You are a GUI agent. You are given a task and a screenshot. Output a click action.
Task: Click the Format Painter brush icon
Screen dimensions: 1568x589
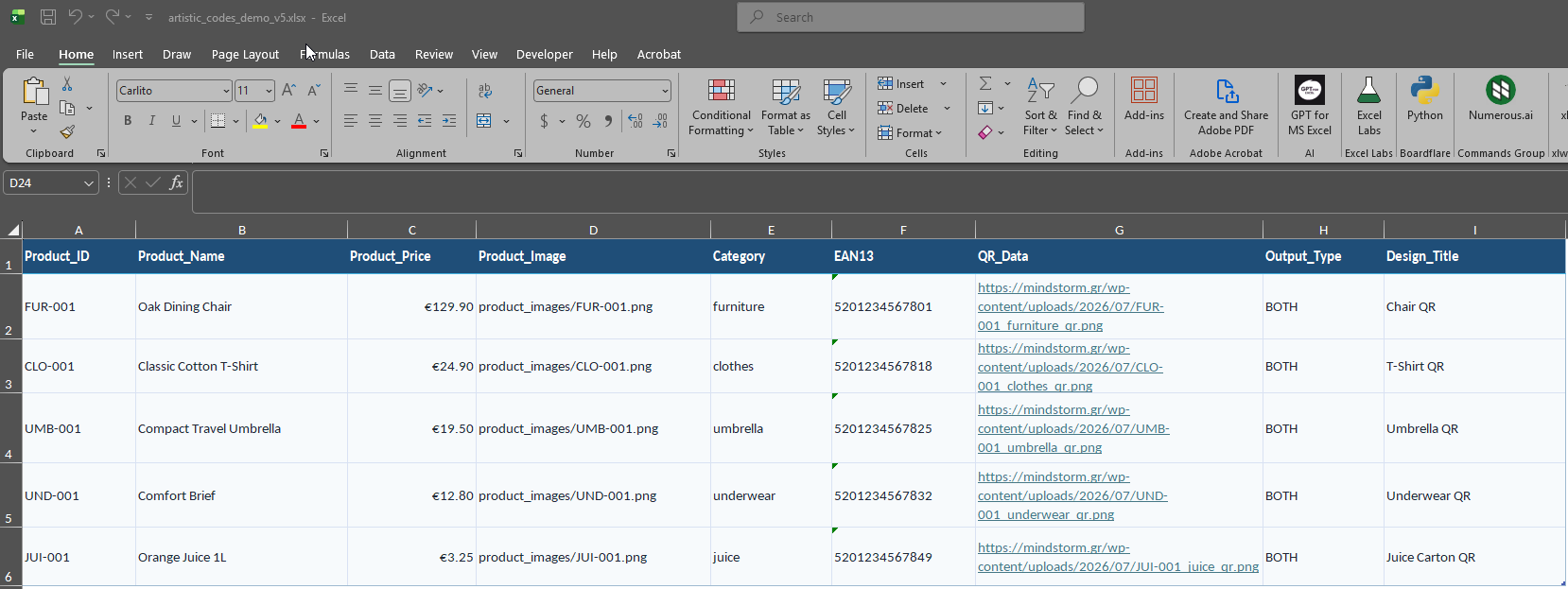point(67,132)
